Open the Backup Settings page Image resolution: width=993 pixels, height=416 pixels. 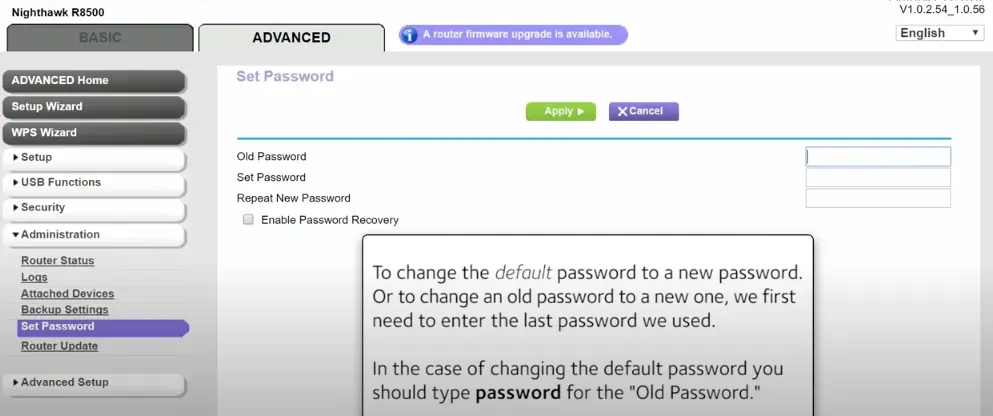64,310
